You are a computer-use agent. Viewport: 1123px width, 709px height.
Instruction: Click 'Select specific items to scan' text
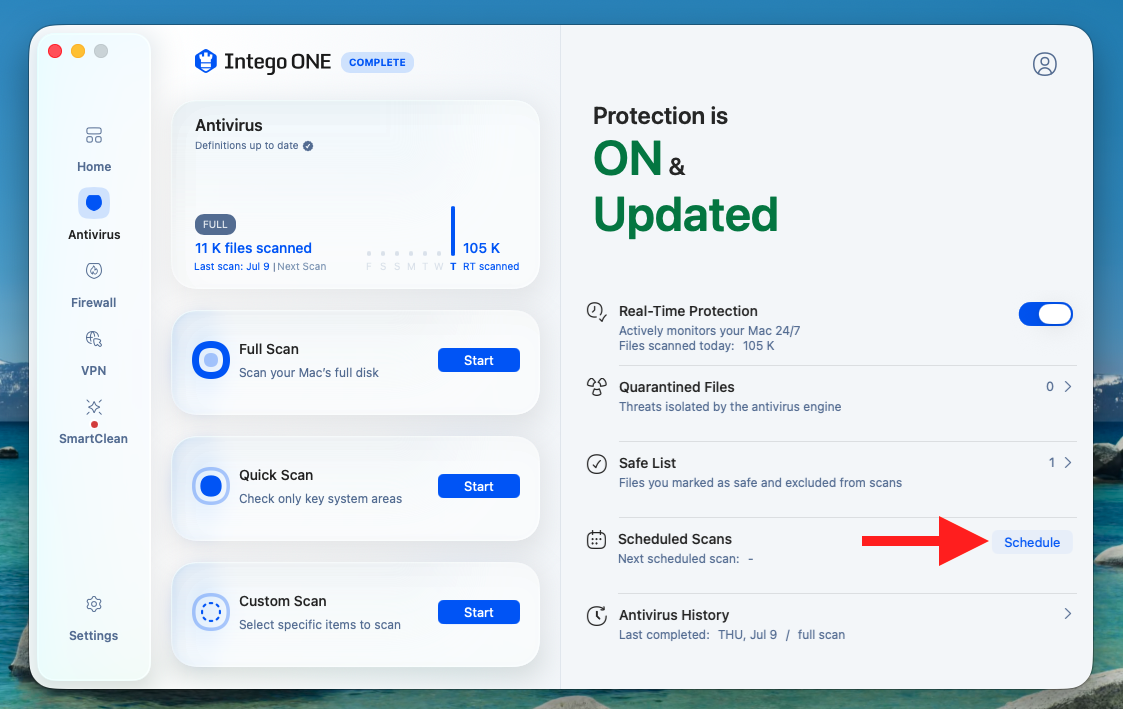319,624
